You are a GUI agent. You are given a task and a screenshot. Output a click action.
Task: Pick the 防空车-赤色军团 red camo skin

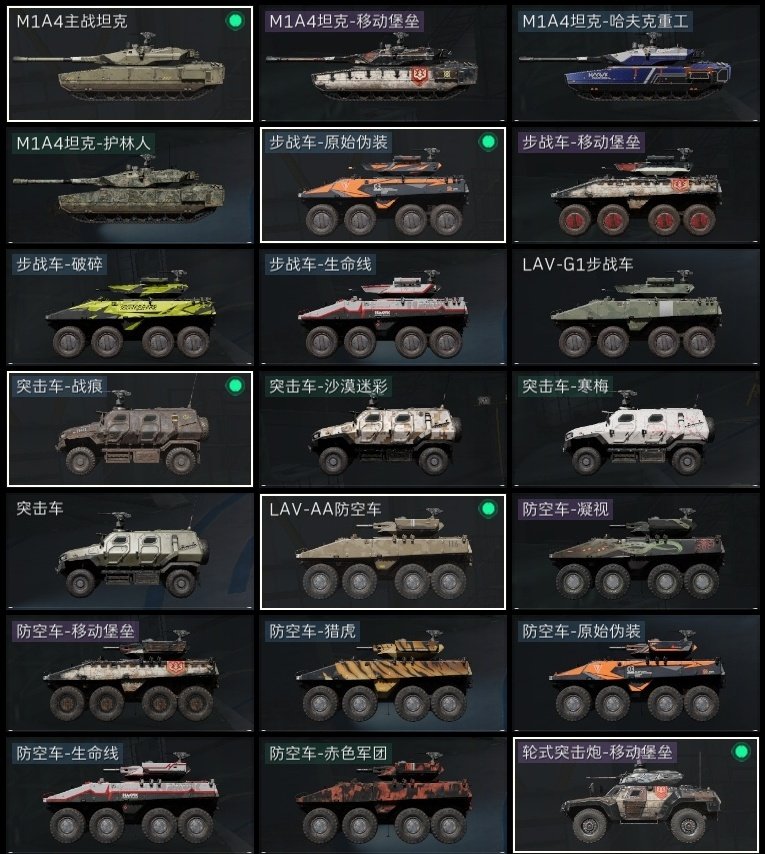pyautogui.click(x=383, y=795)
